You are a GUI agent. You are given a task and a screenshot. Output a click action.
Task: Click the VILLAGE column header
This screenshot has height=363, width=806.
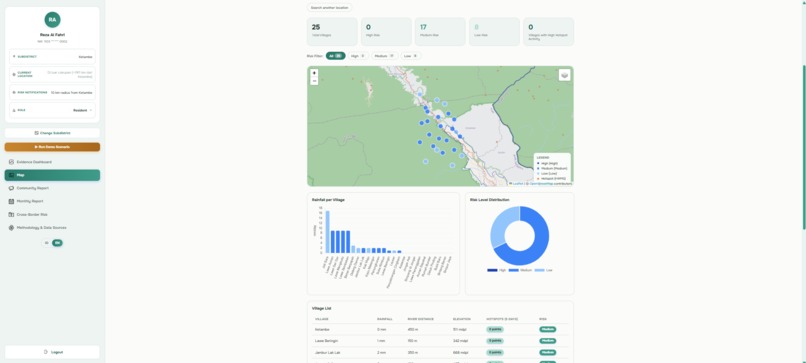click(321, 319)
